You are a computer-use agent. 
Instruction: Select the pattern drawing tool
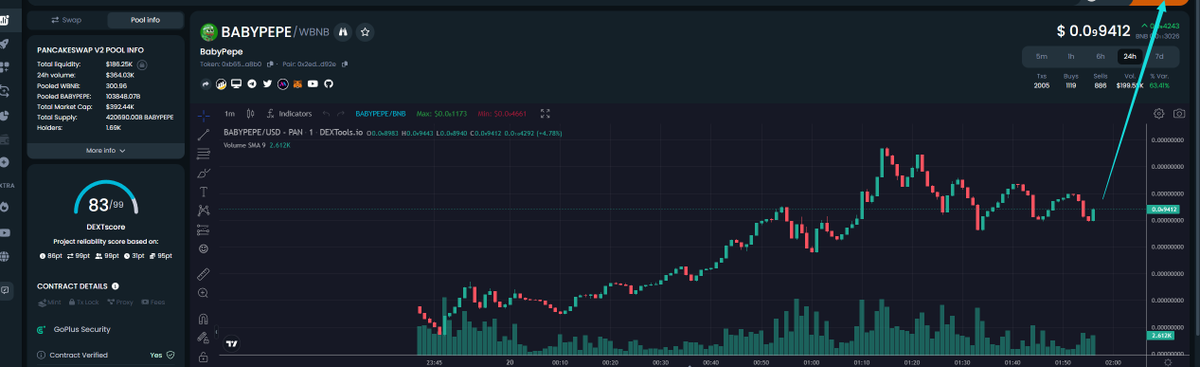pos(203,210)
